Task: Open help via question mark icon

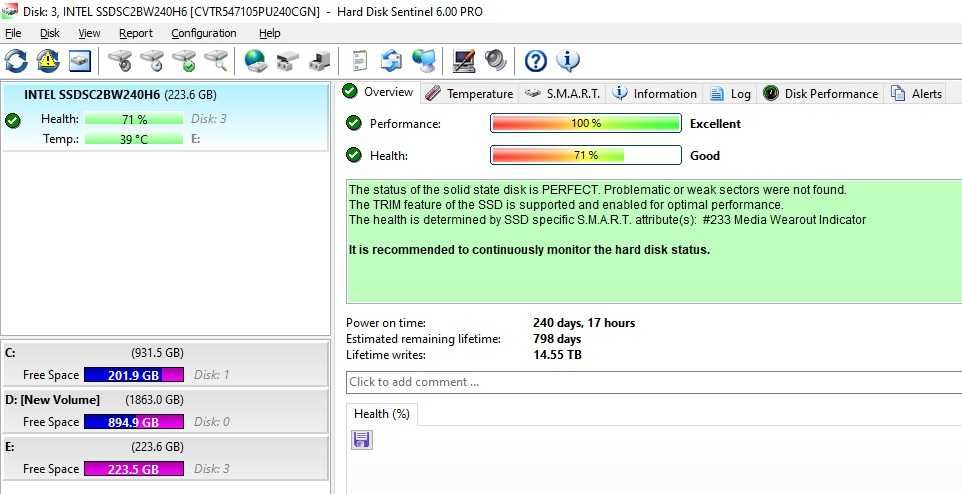Action: point(536,61)
